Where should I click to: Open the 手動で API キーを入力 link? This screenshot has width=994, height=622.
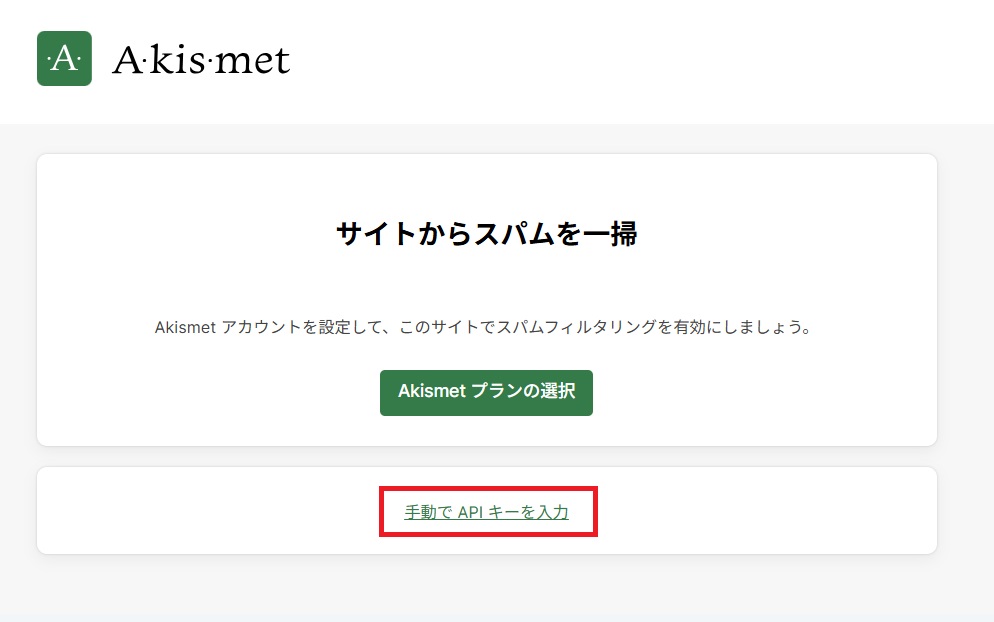tap(487, 512)
